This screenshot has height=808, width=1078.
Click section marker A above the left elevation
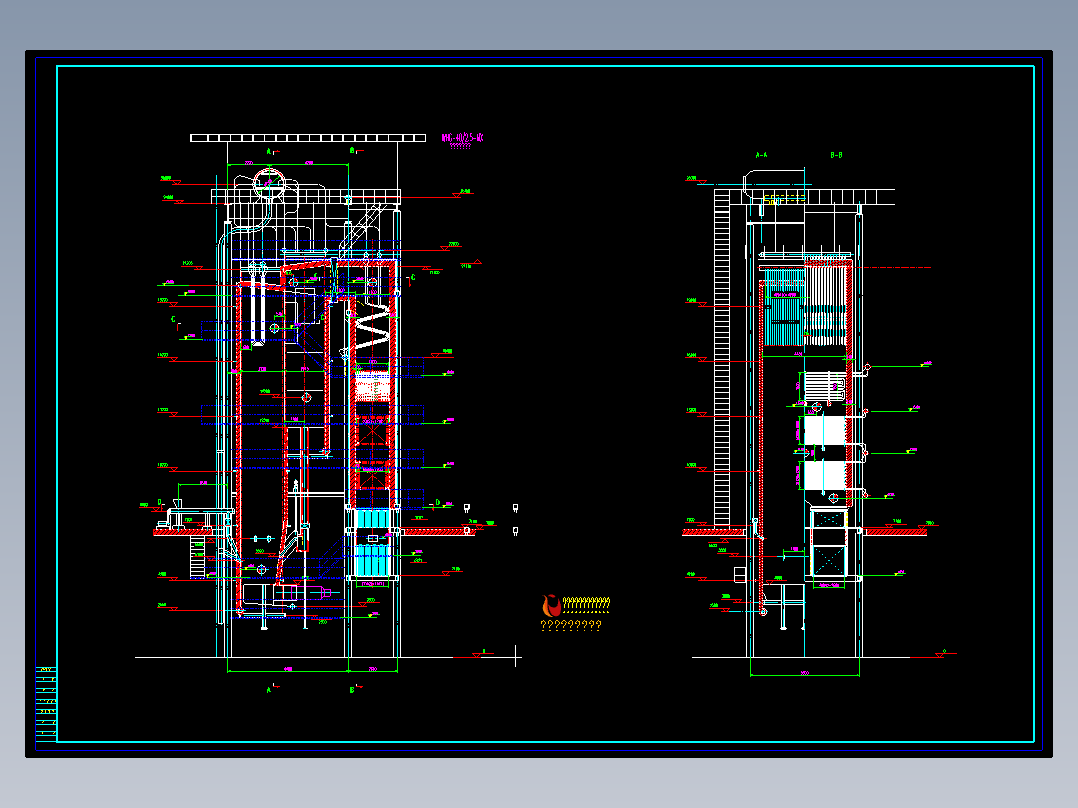click(x=271, y=151)
